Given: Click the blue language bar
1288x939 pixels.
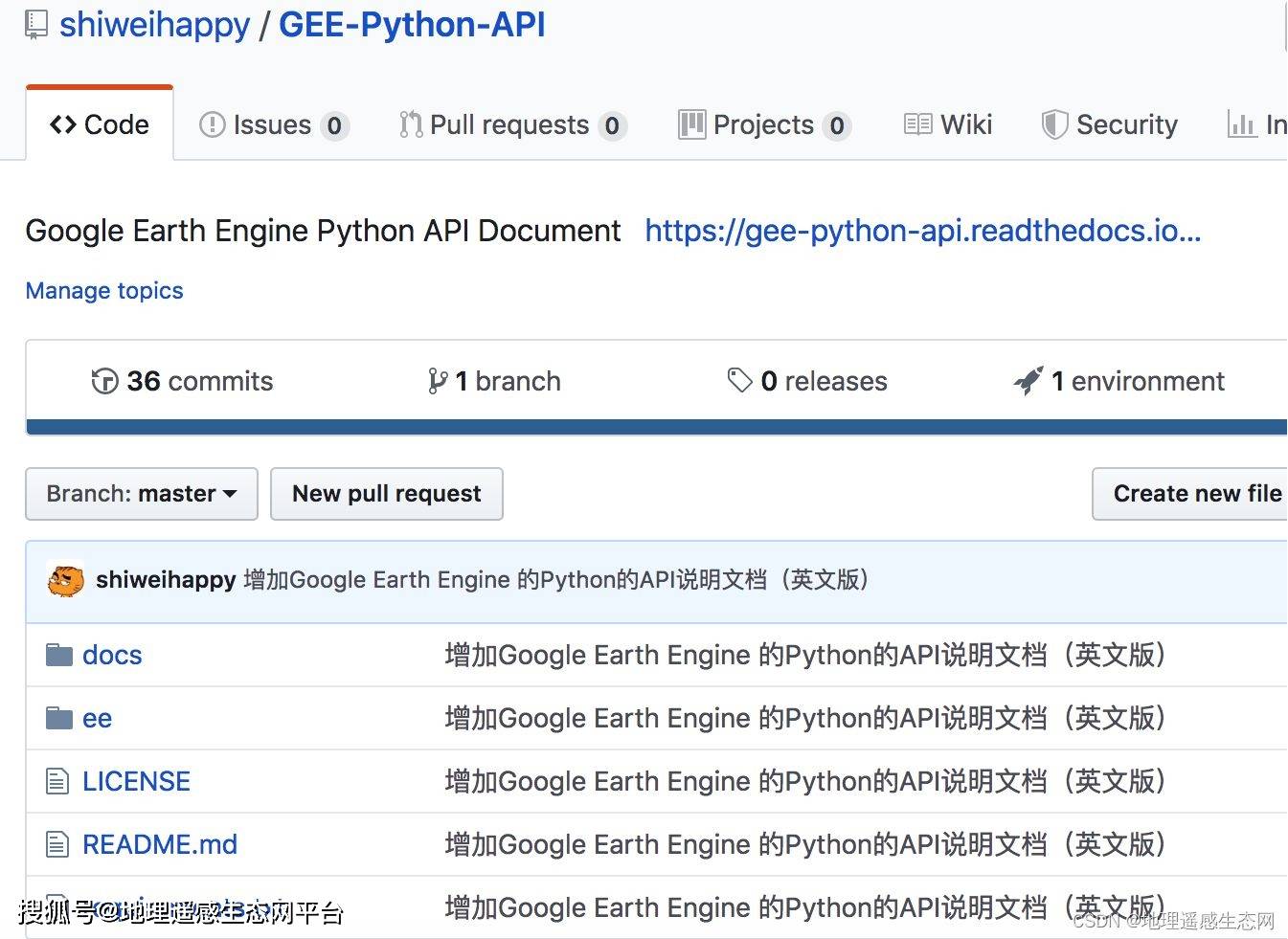Looking at the screenshot, I should [657, 427].
